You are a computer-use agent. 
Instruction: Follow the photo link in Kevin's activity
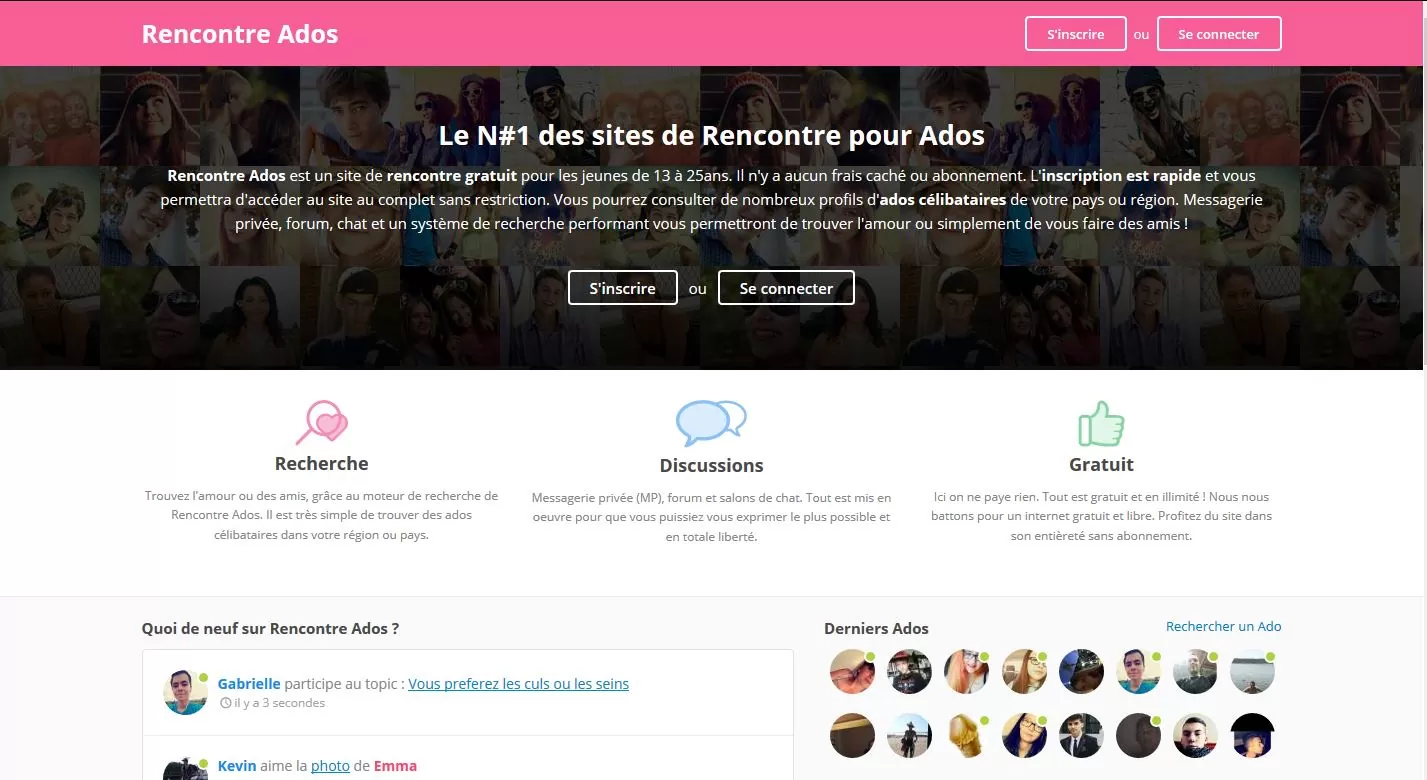pyautogui.click(x=330, y=766)
